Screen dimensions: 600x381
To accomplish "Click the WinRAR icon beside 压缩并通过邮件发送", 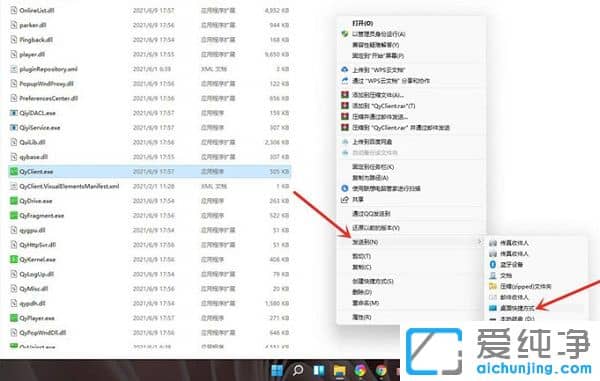I will click(345, 117).
